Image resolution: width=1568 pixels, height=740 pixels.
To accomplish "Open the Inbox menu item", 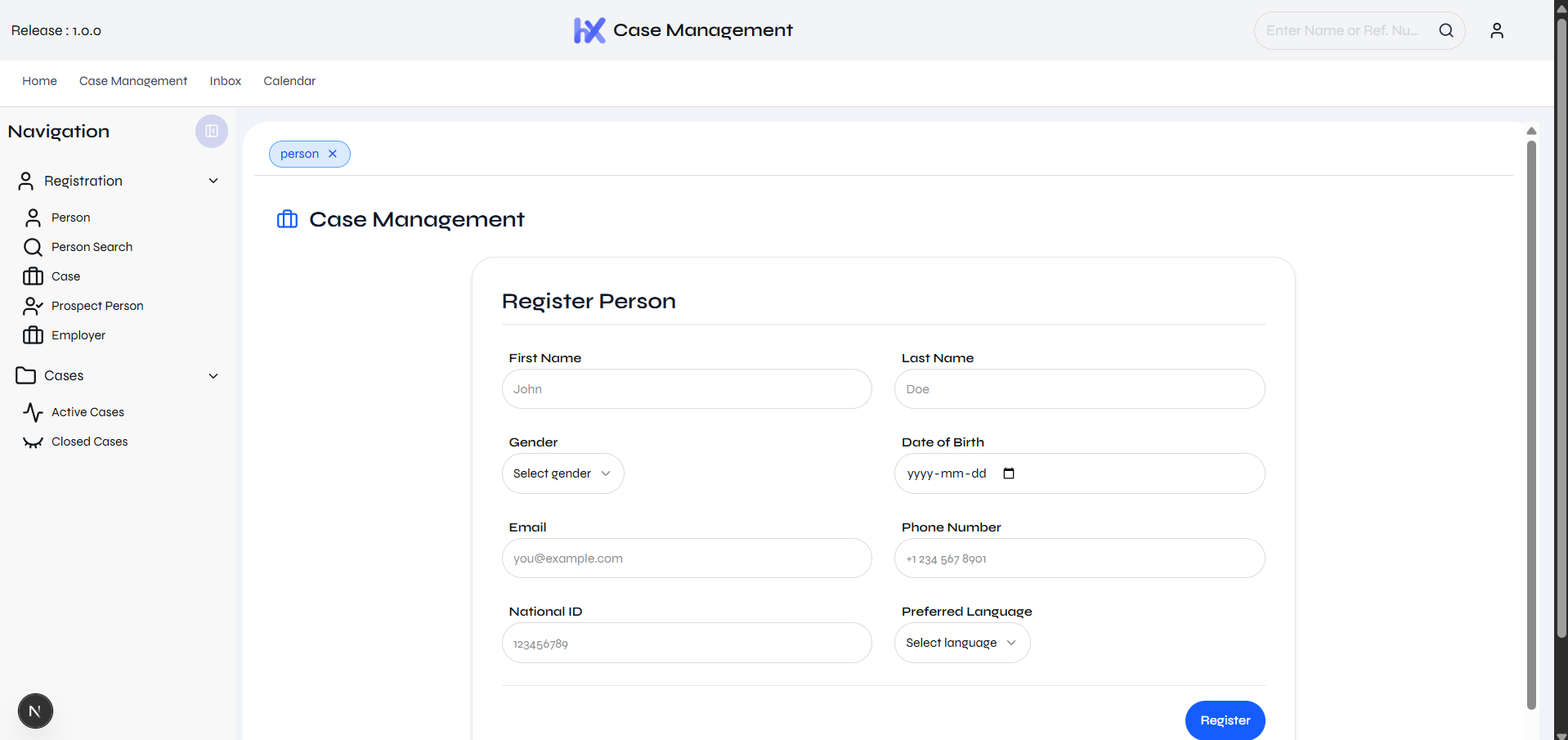I will [x=225, y=81].
